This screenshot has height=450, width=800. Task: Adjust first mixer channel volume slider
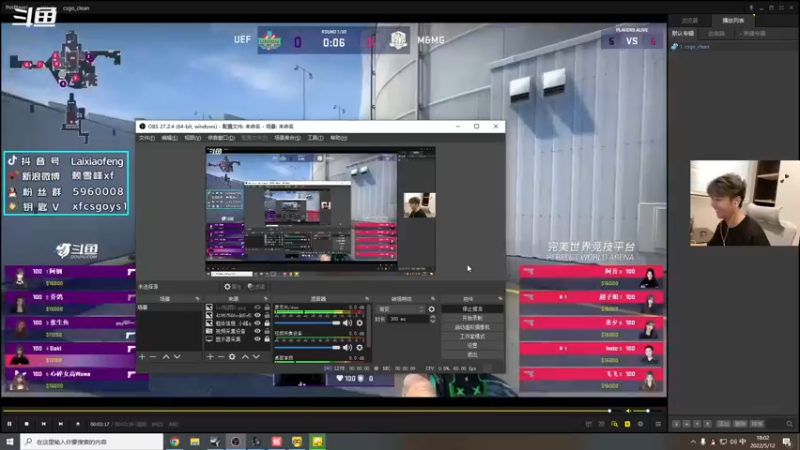pyautogui.click(x=307, y=323)
